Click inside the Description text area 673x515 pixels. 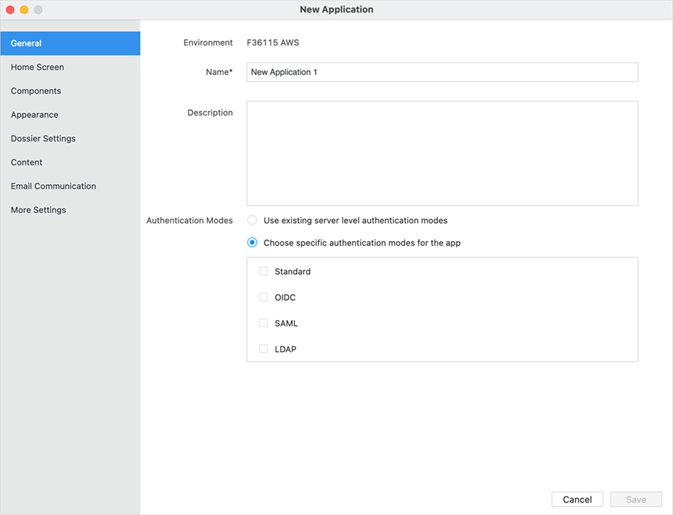click(x=441, y=153)
